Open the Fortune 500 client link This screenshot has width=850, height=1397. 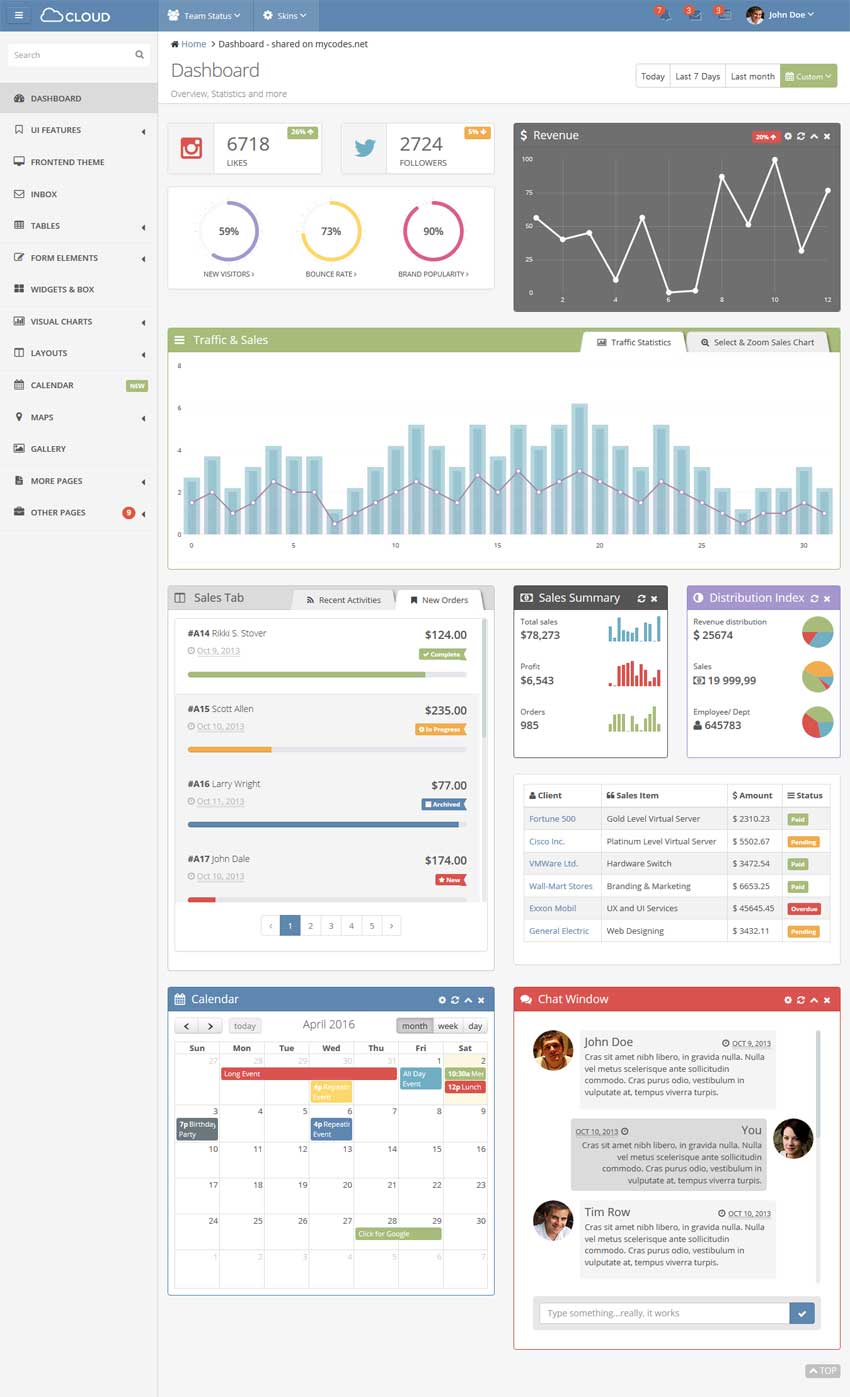552,819
